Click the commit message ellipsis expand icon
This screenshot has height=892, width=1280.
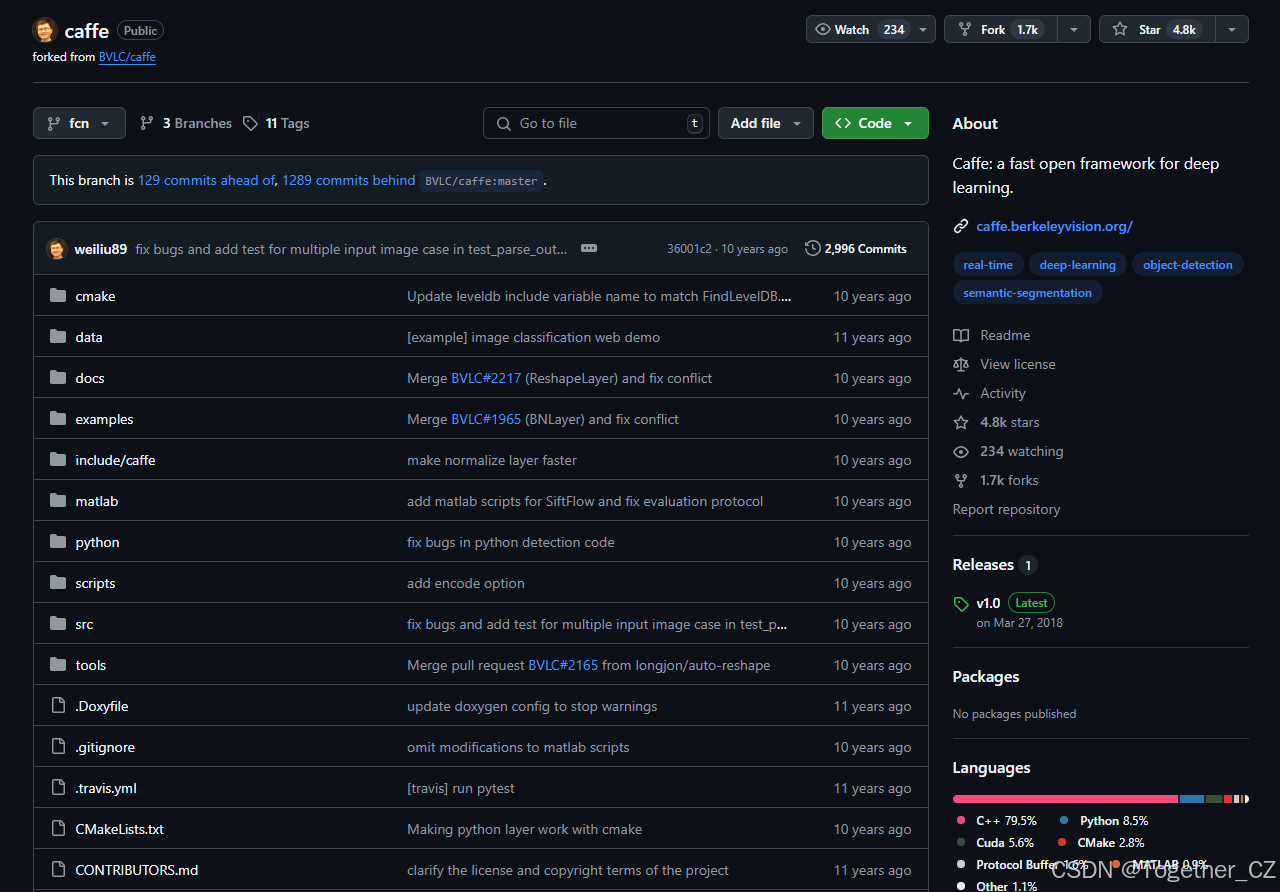pos(589,248)
